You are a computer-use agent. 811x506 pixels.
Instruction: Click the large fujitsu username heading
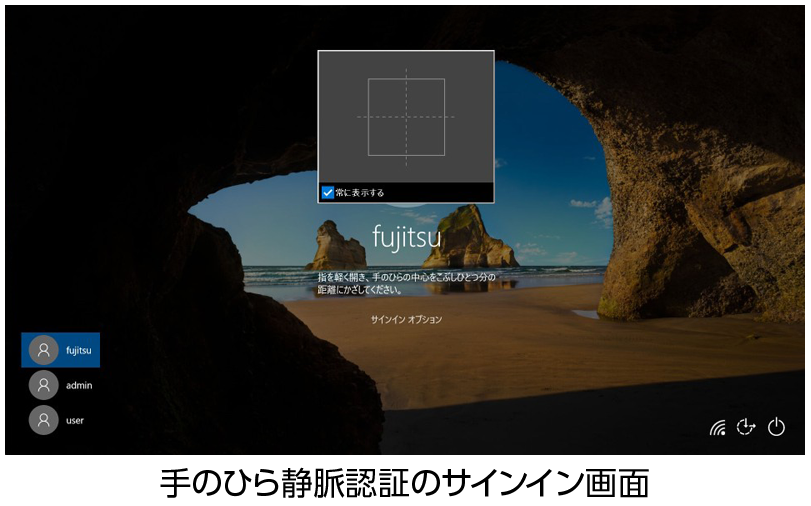tap(406, 236)
